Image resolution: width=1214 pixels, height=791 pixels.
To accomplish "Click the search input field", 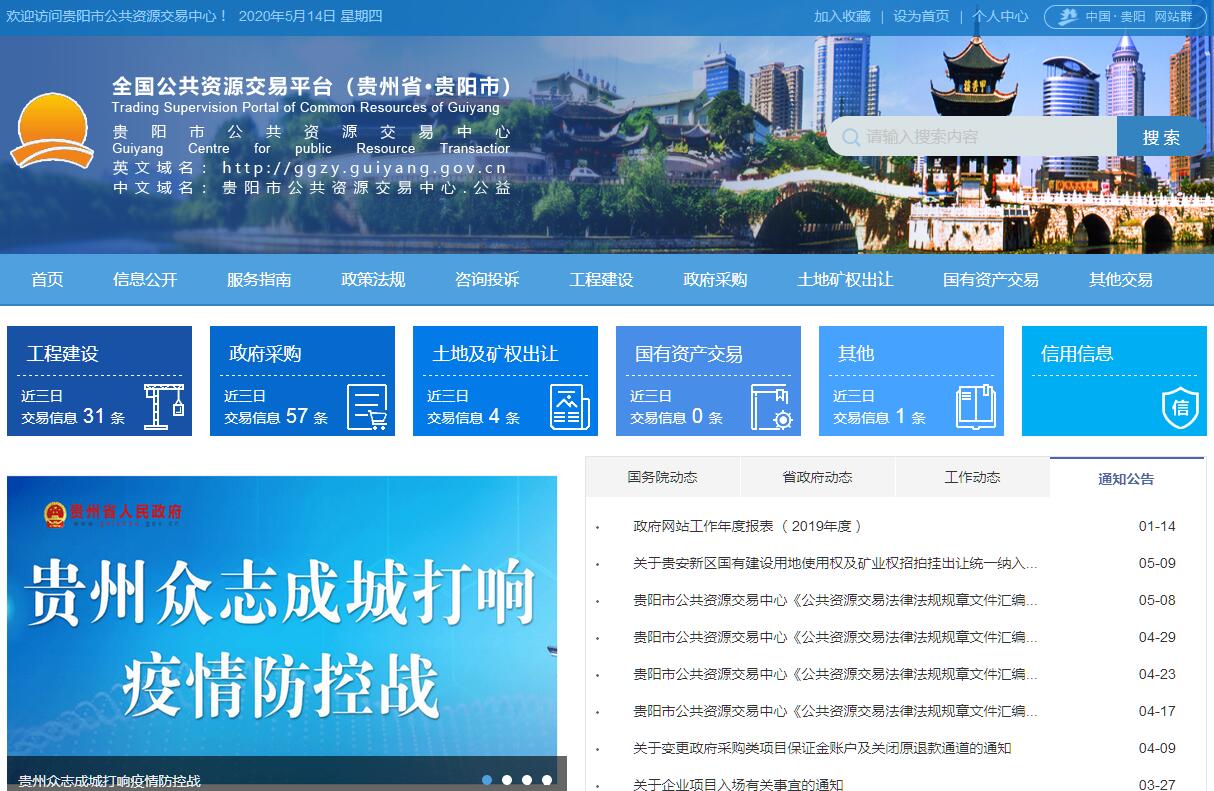I will tap(985, 137).
